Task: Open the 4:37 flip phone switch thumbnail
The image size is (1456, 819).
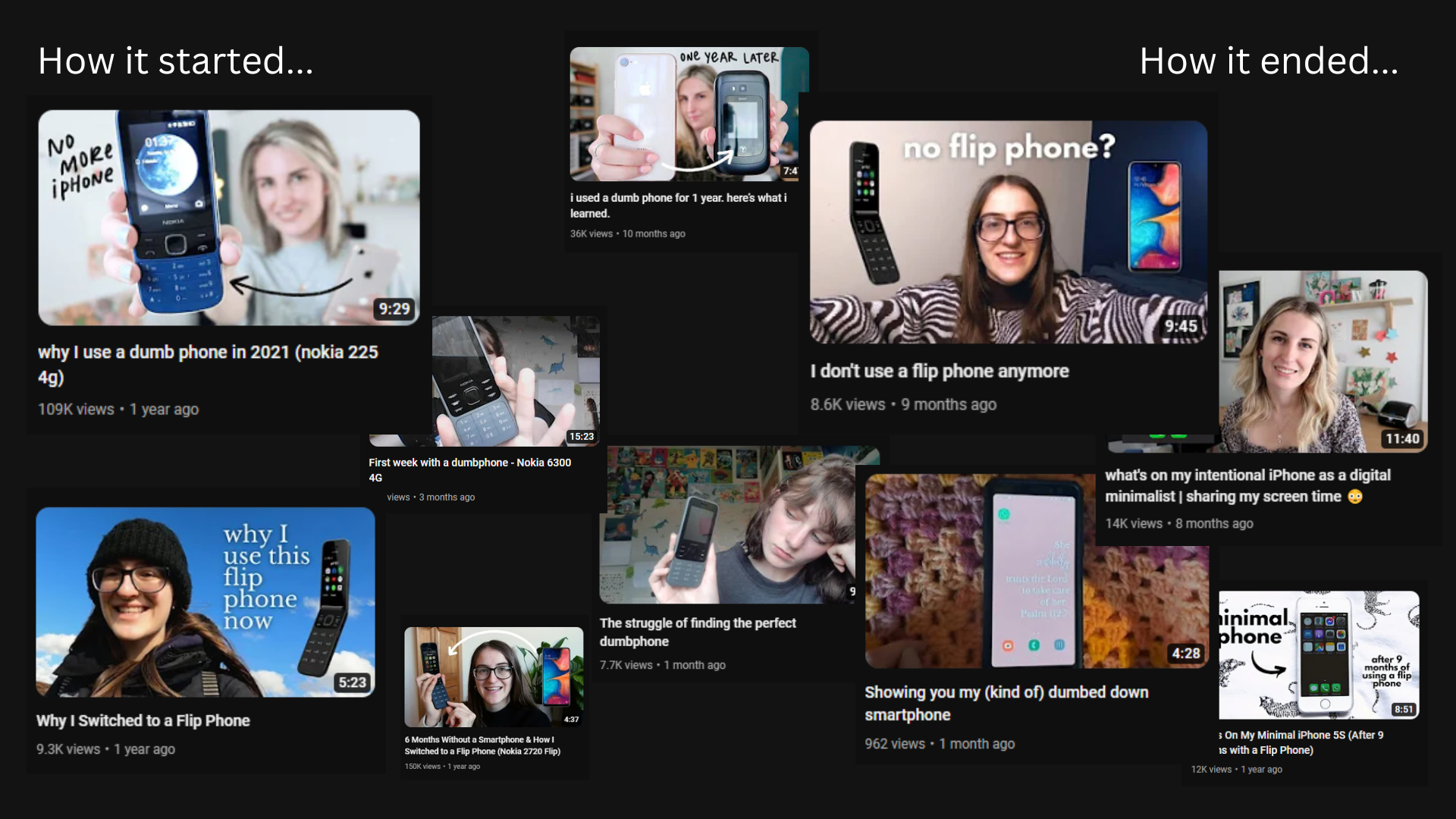Action: tap(494, 676)
